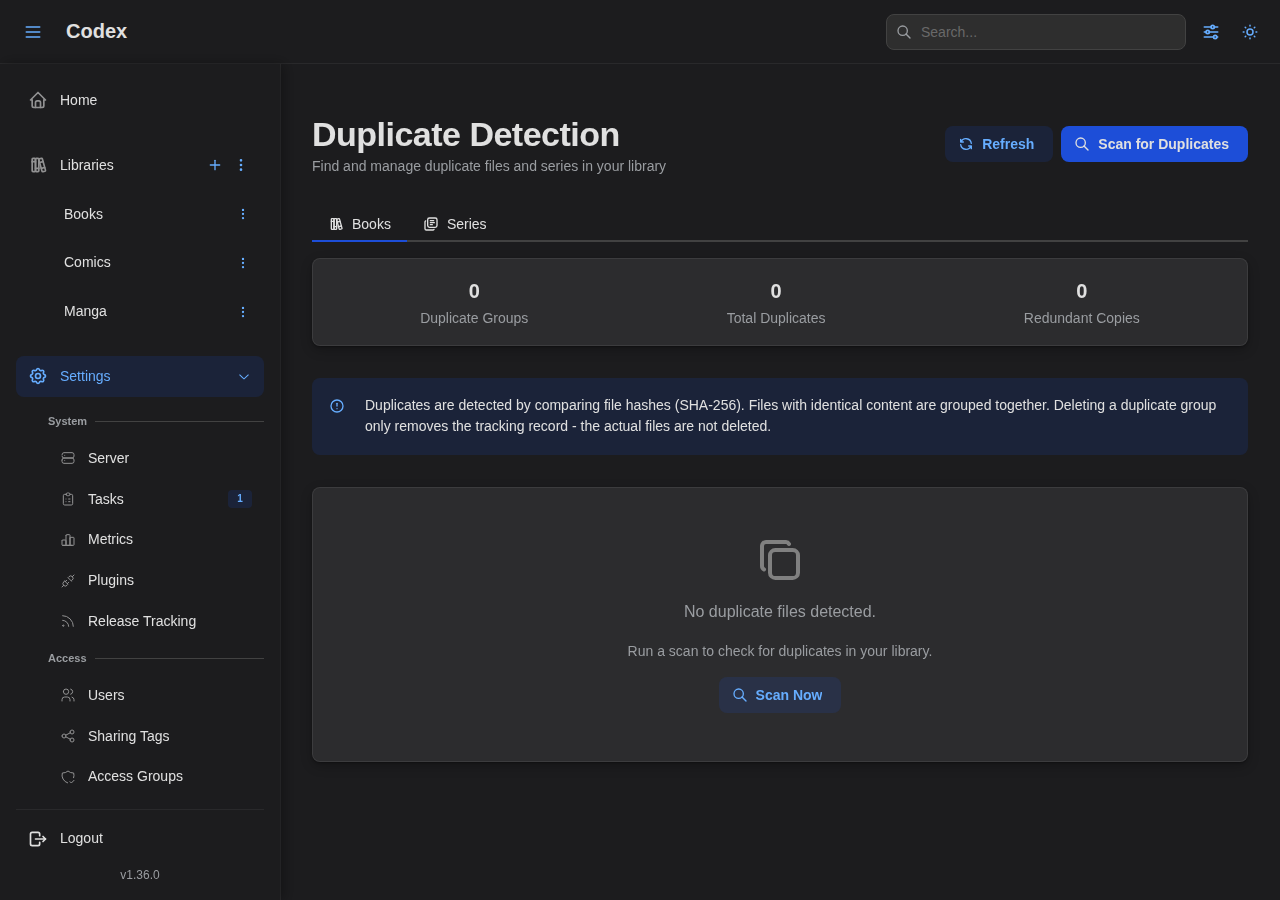
Task: Click the Tasks count badge showing 1
Action: coord(240,499)
